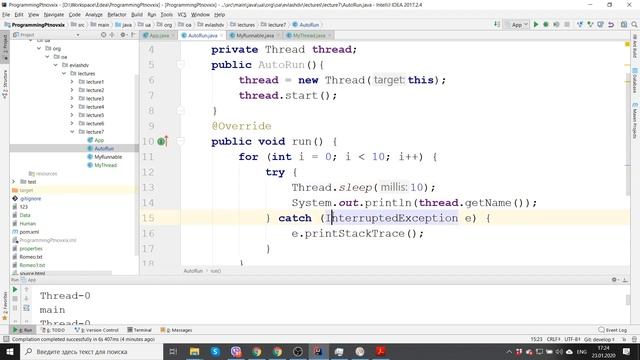
Task: Fold the run() method at line 10
Action: pos(180,142)
